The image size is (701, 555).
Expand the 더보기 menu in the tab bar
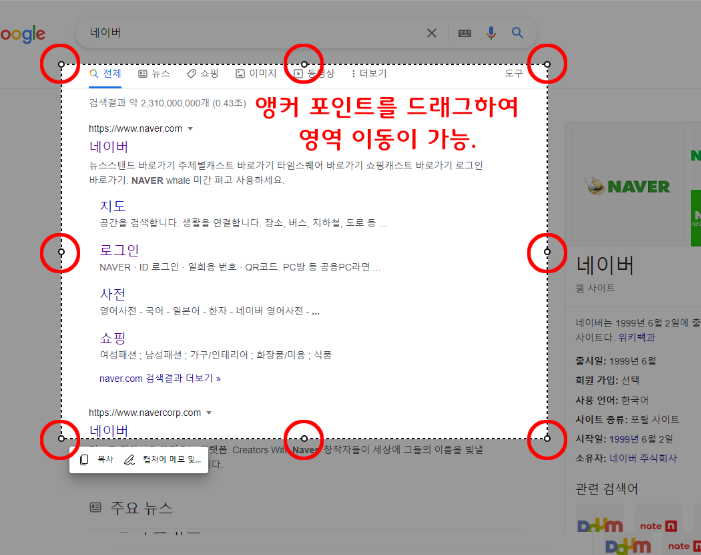point(369,74)
